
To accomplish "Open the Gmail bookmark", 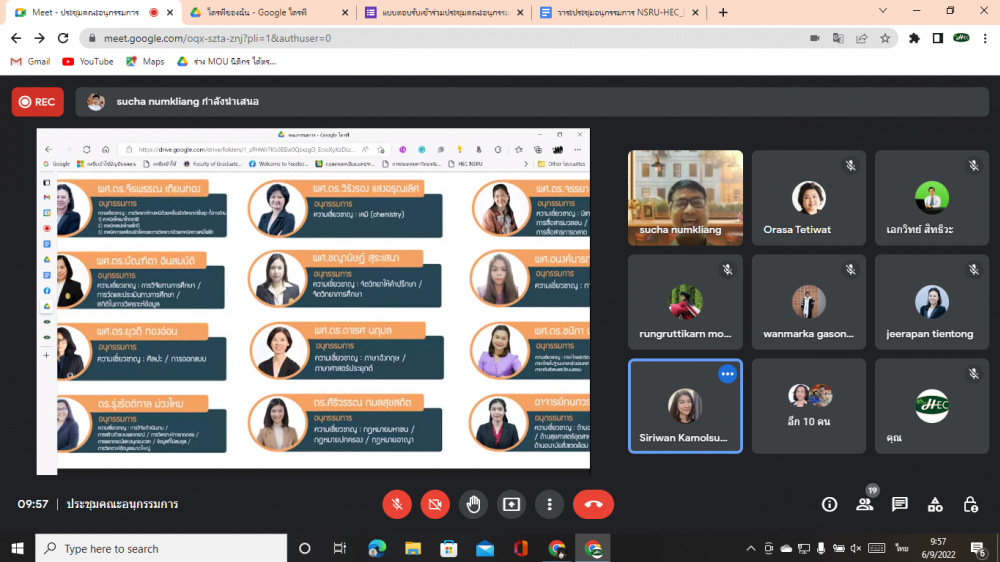I will coord(30,61).
